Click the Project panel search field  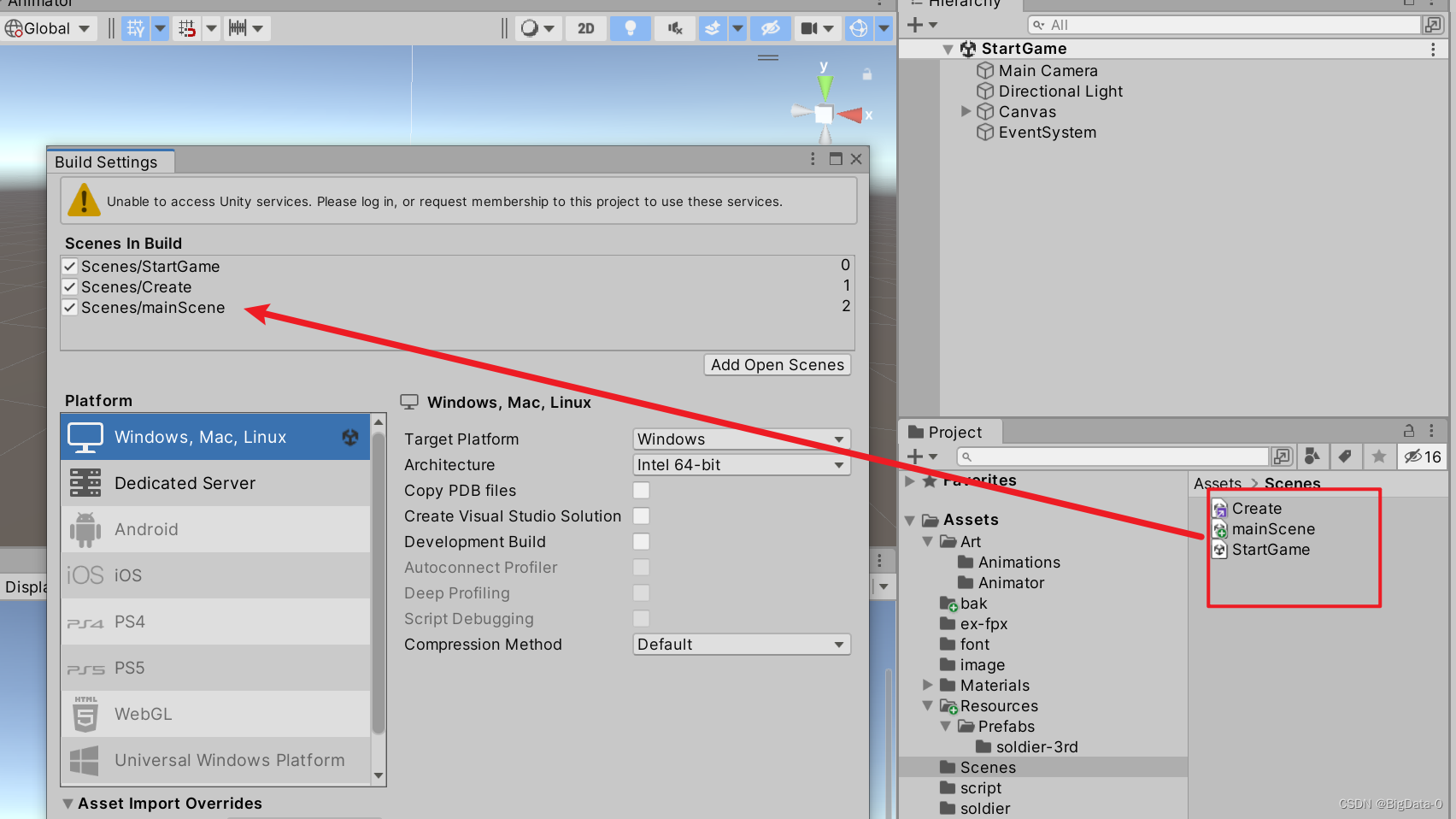(x=1113, y=457)
